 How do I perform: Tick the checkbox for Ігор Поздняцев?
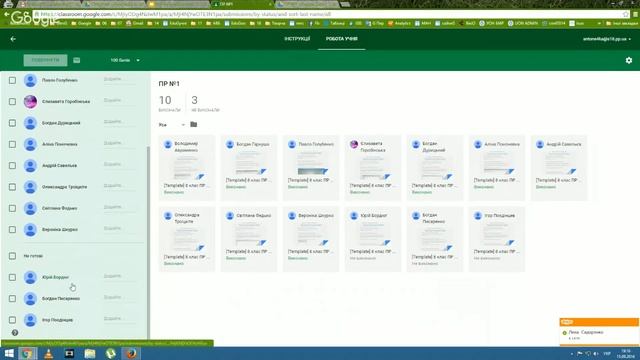(x=12, y=320)
